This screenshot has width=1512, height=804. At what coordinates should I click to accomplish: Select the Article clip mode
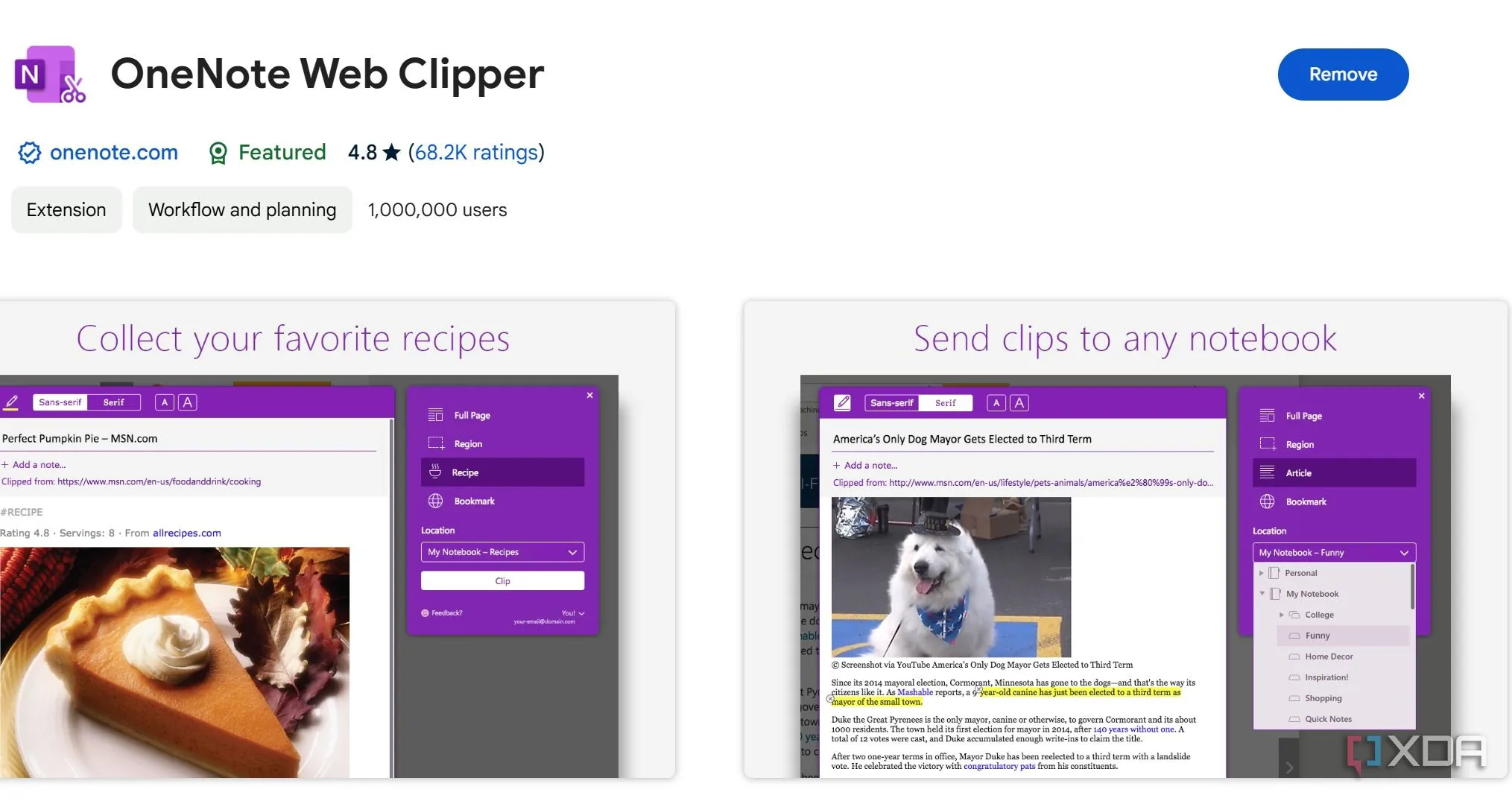(x=1333, y=473)
